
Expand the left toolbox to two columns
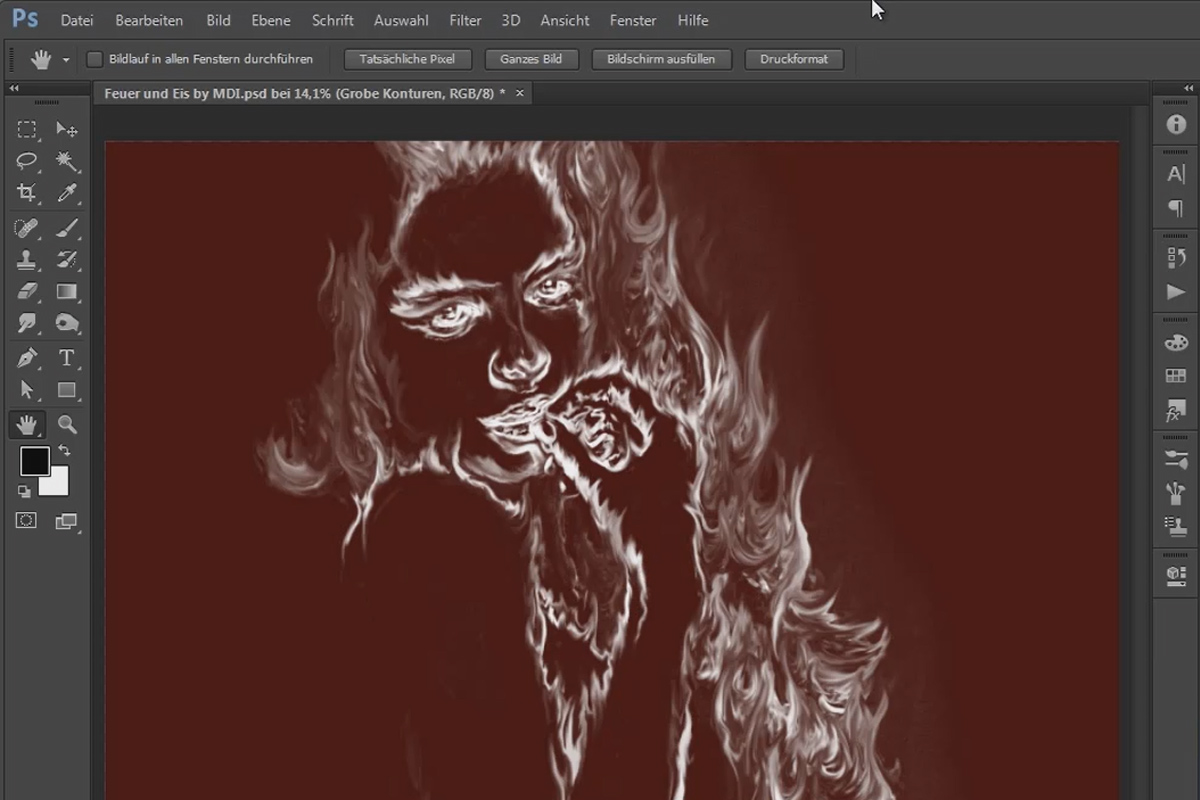[15, 88]
